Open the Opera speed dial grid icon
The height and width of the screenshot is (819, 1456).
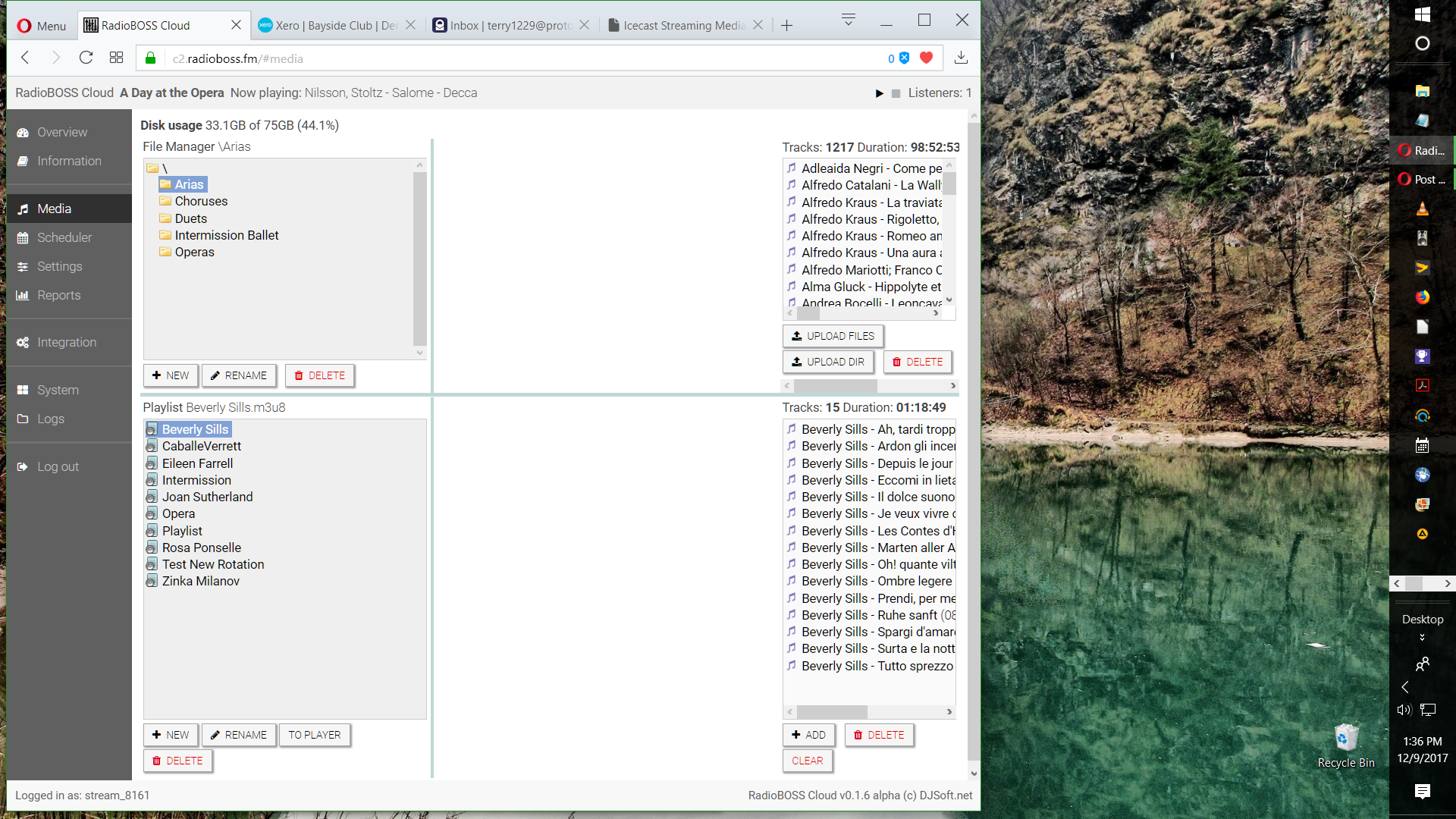pyautogui.click(x=116, y=58)
